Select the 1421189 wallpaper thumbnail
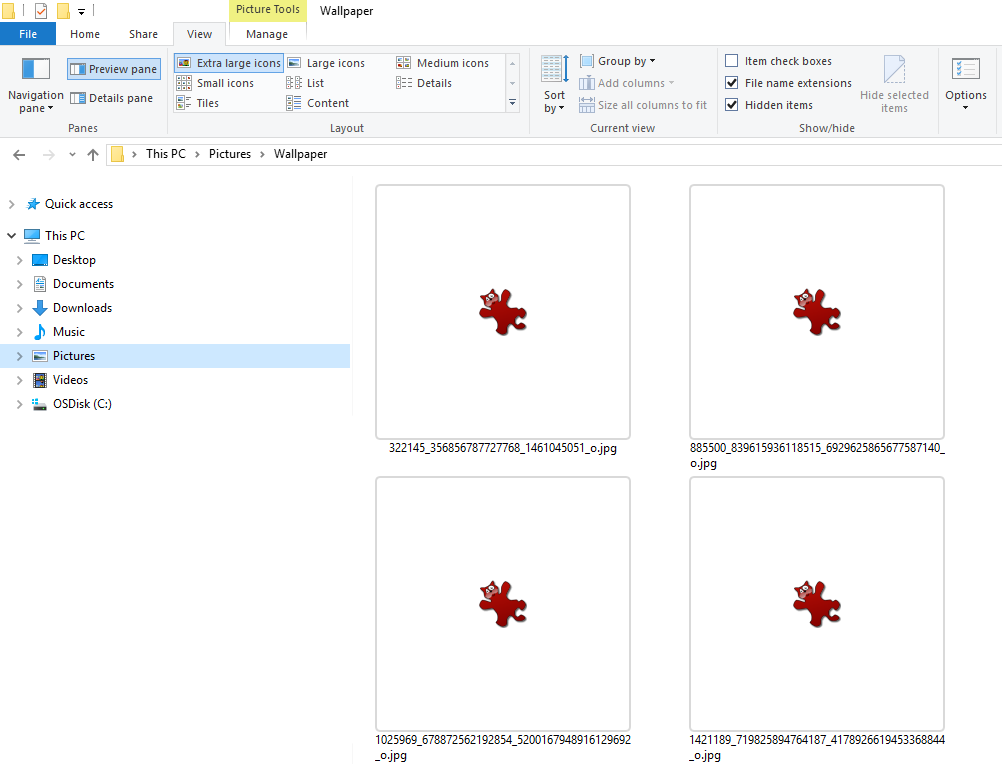Screen dimensions: 1002x764 816,603
